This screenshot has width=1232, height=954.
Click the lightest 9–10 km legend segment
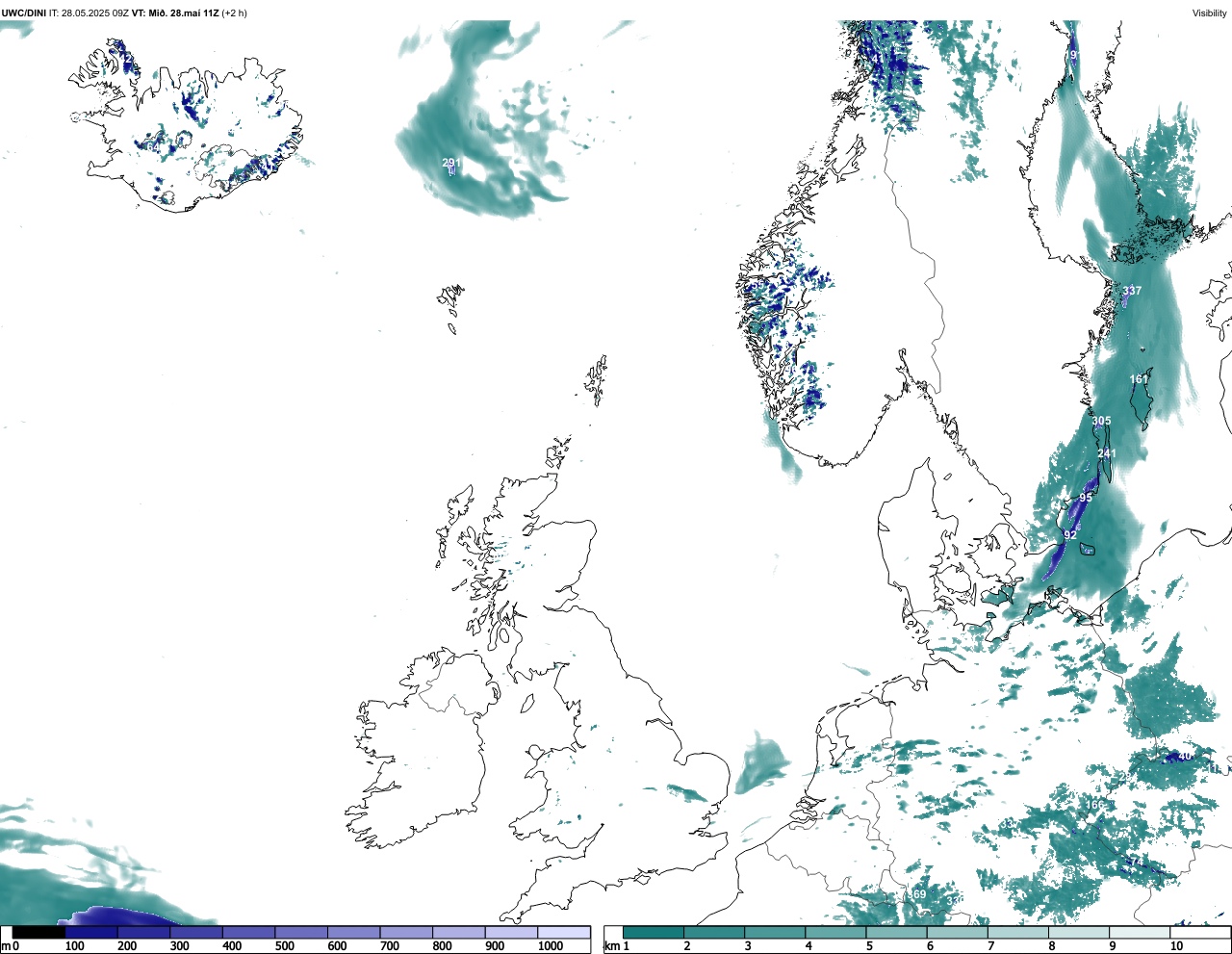pyautogui.click(x=1139, y=932)
